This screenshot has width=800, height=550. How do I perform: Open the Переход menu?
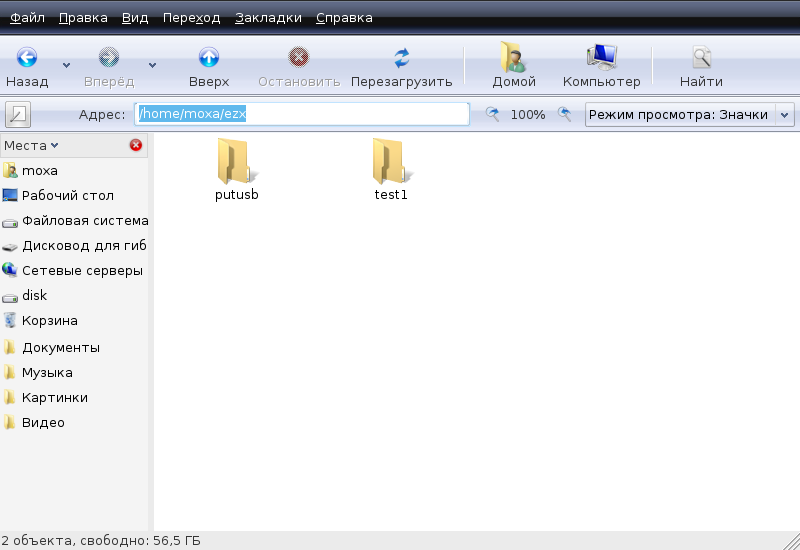coord(191,18)
